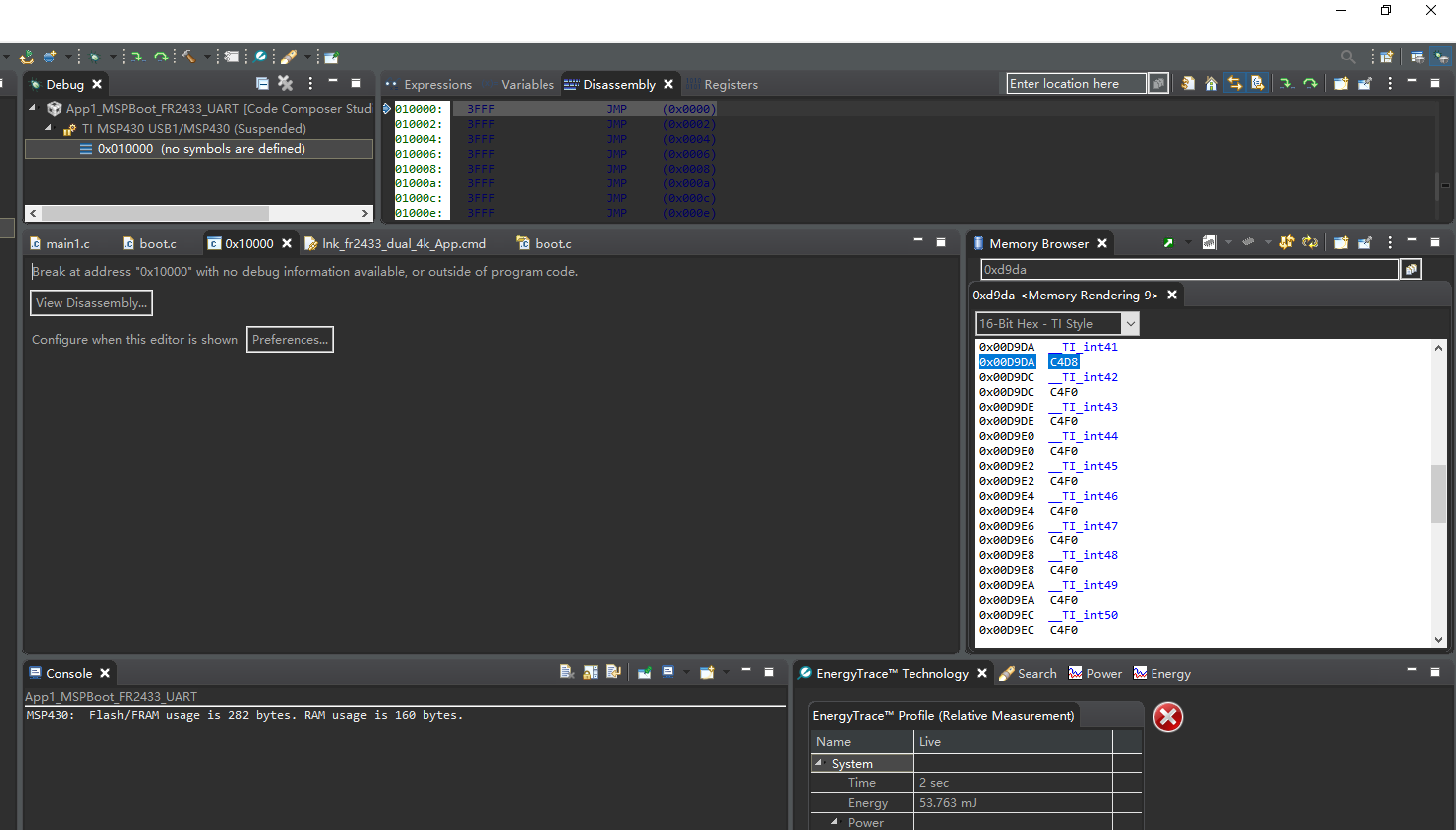The height and width of the screenshot is (830, 1456).
Task: Click the Pin Console icon in Console toolbar
Action: click(644, 673)
